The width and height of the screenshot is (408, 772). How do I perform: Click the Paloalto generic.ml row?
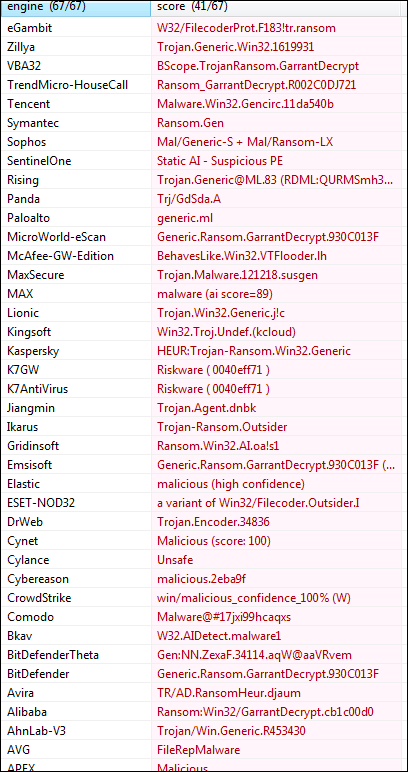[x=204, y=218]
